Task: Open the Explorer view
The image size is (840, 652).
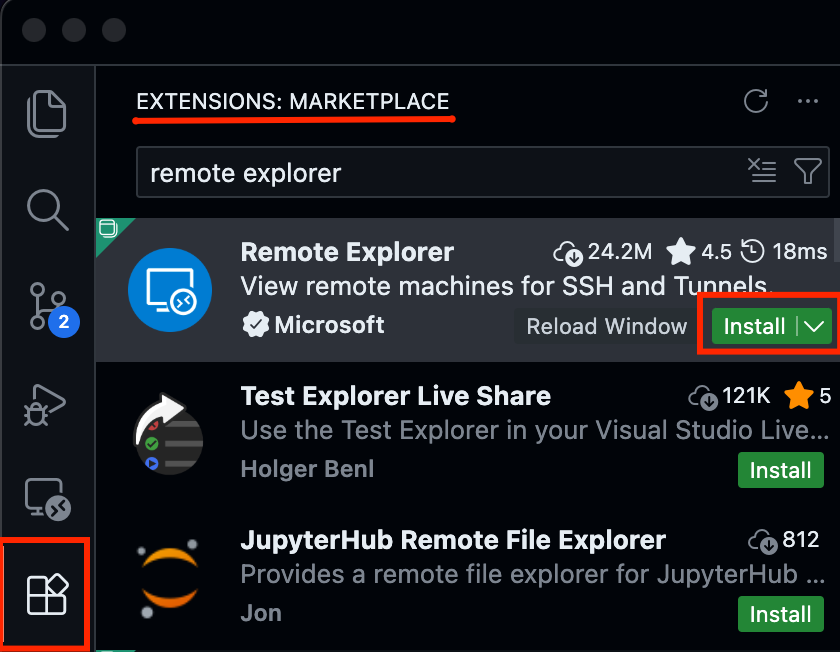Action: click(x=47, y=113)
